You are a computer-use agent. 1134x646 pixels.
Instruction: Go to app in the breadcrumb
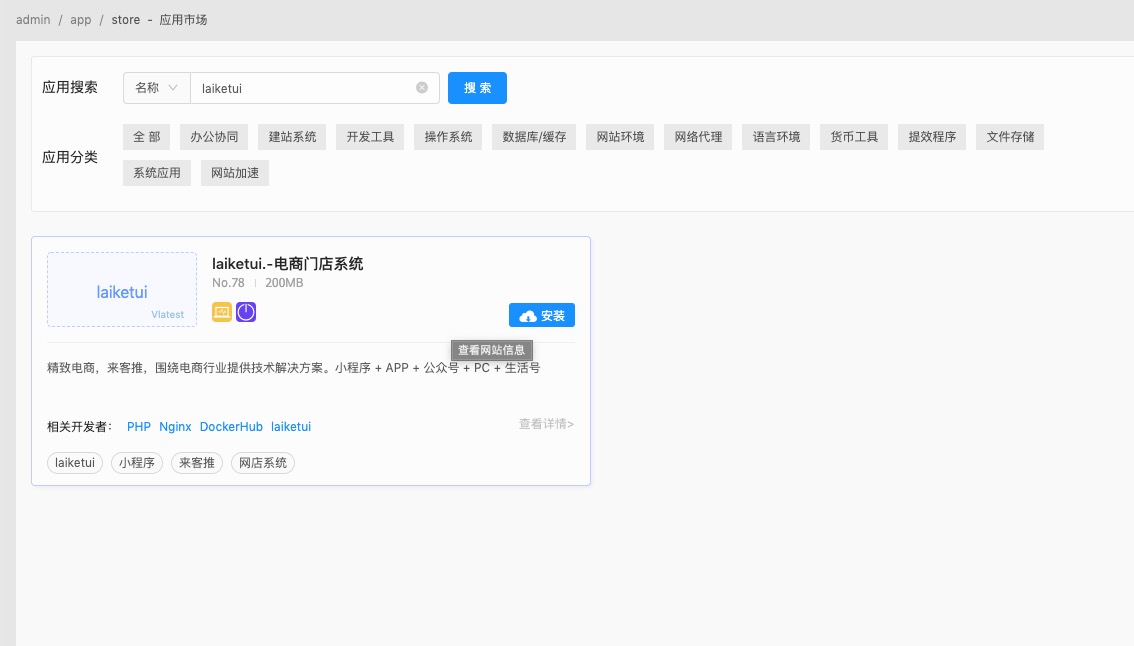click(x=81, y=20)
